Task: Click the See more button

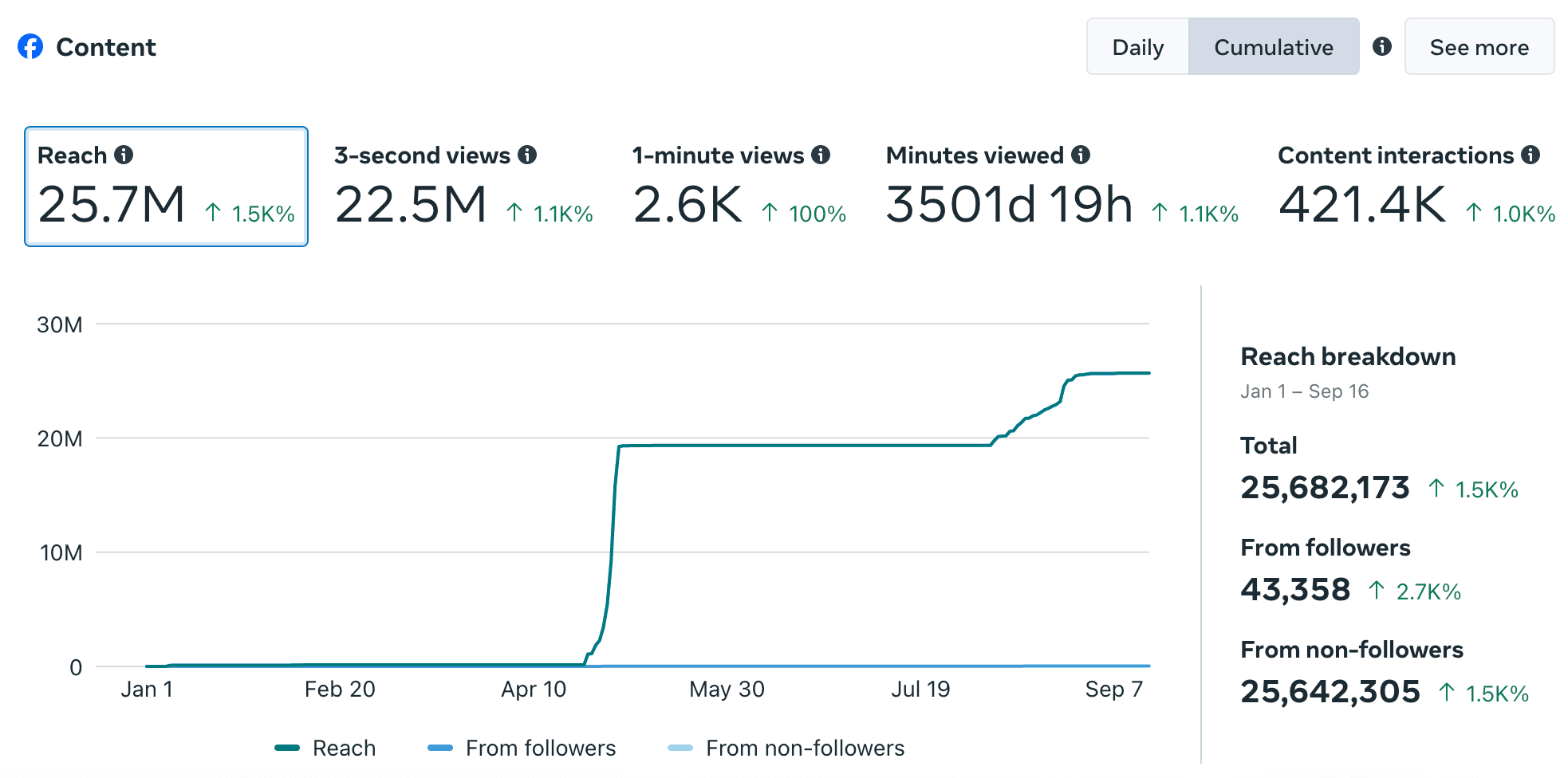Action: tap(1479, 47)
